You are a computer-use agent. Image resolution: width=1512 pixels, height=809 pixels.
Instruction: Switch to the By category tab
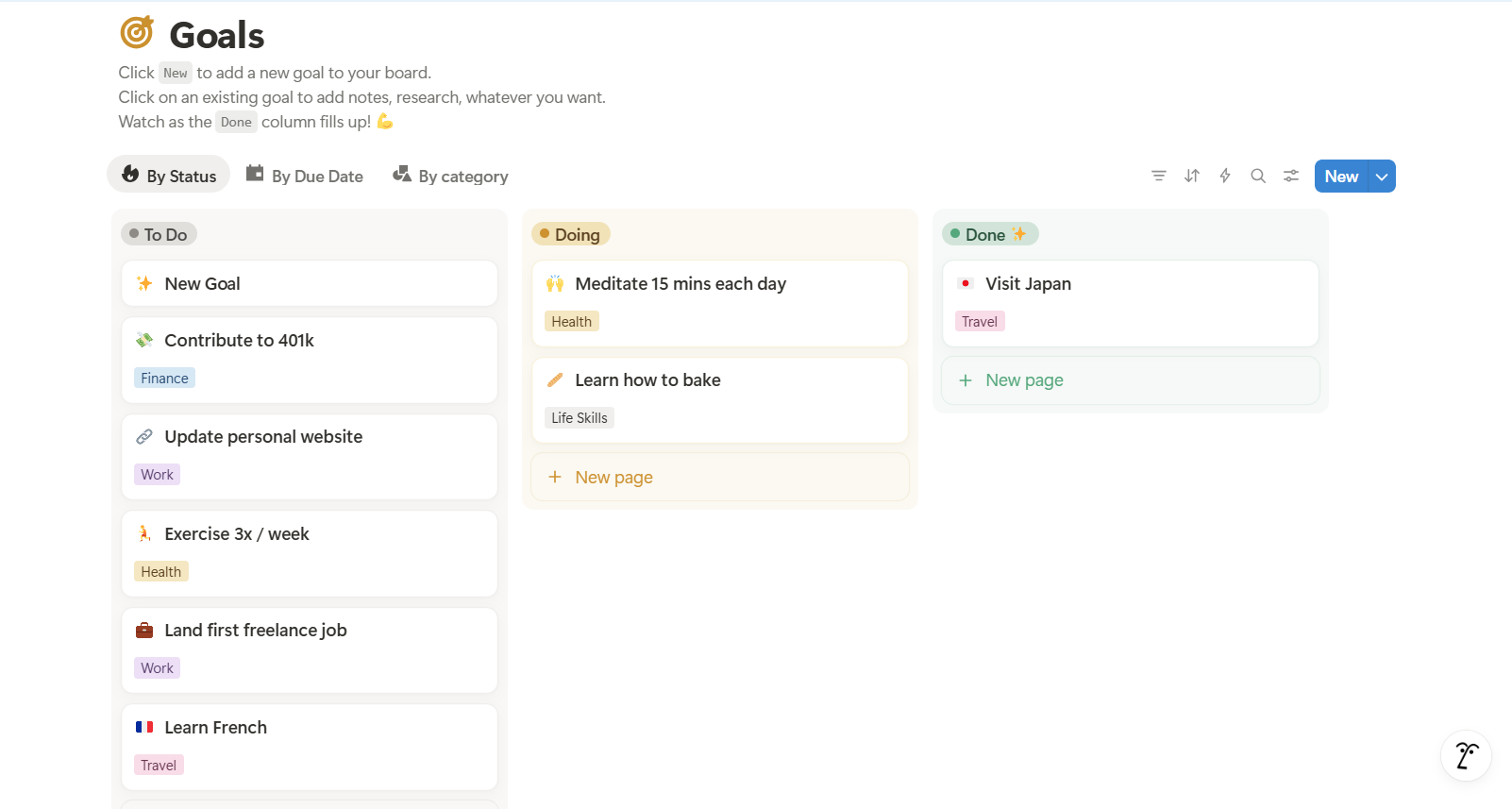pyautogui.click(x=450, y=176)
